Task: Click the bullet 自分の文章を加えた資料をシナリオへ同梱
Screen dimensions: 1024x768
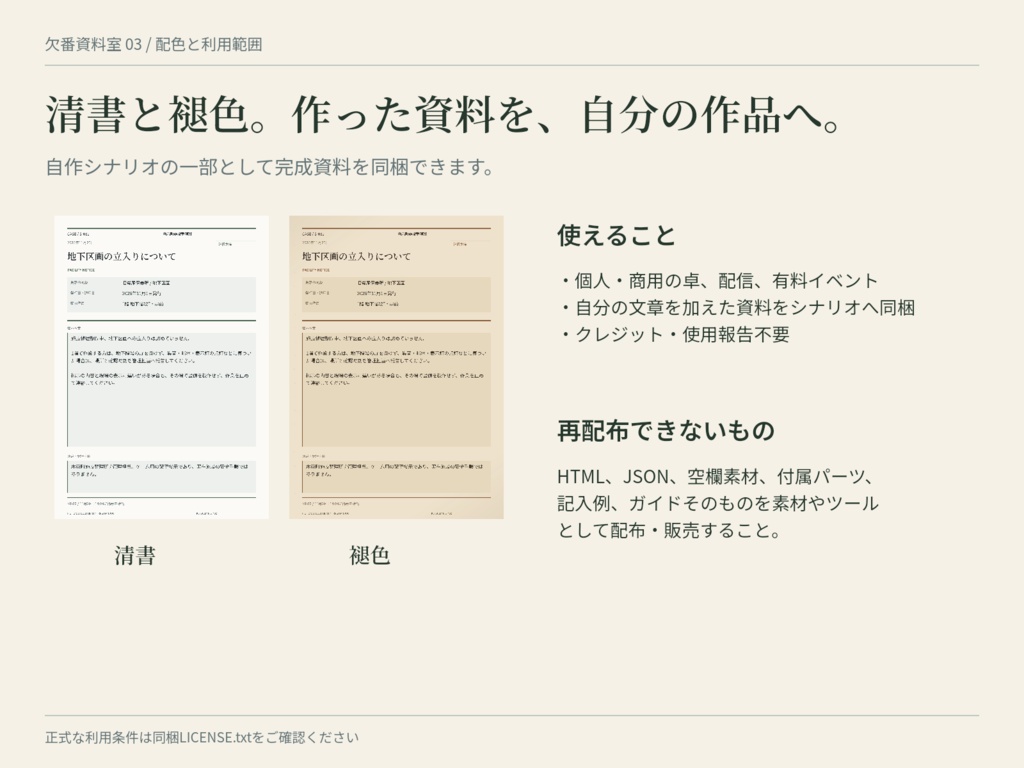Action: click(x=737, y=308)
